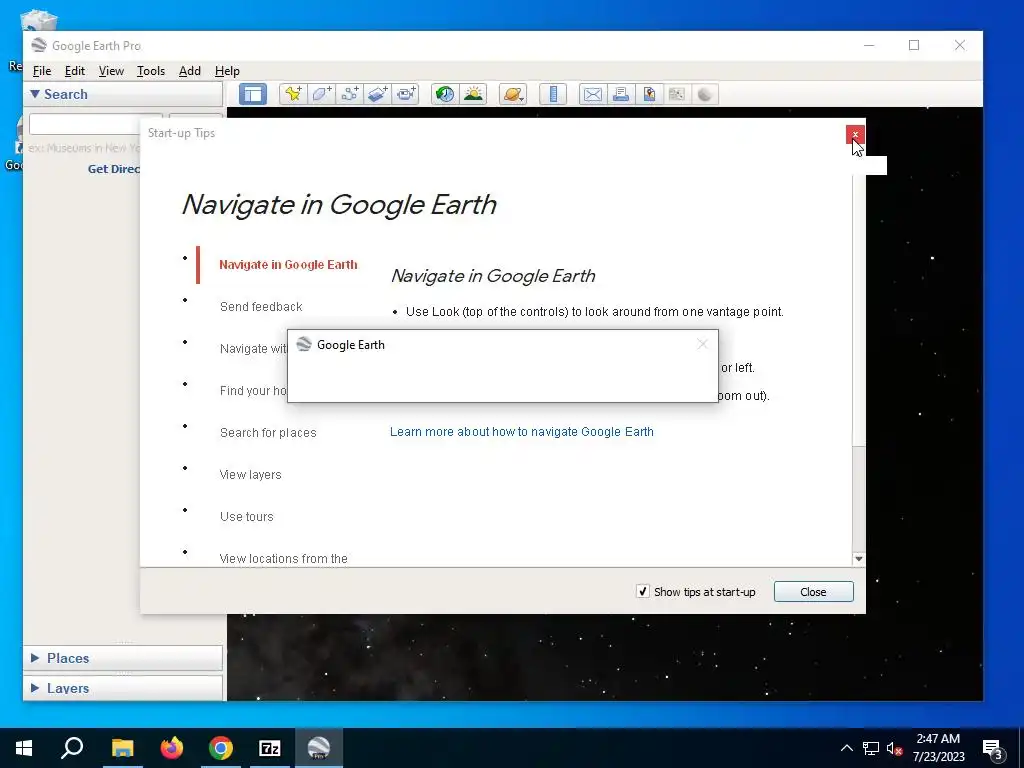
Task: Add a placemark with the pushpin icon
Action: (x=293, y=94)
